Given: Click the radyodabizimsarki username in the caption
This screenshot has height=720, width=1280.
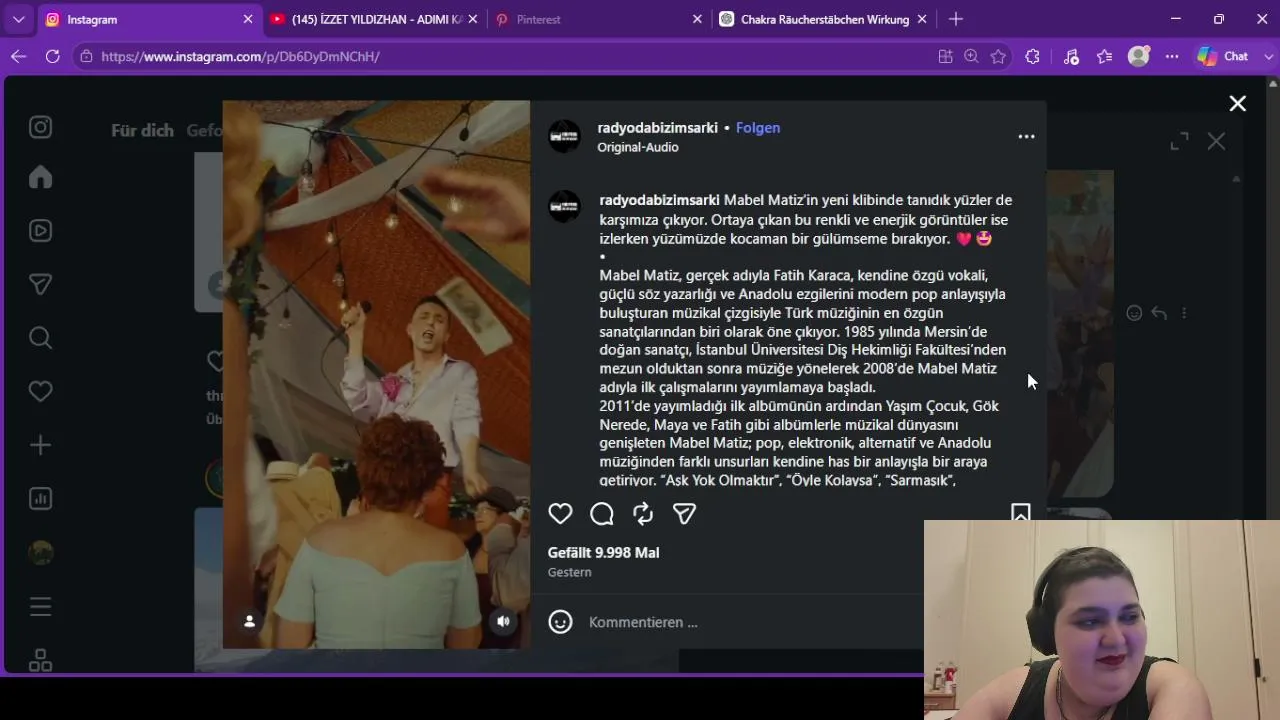Looking at the screenshot, I should point(659,200).
